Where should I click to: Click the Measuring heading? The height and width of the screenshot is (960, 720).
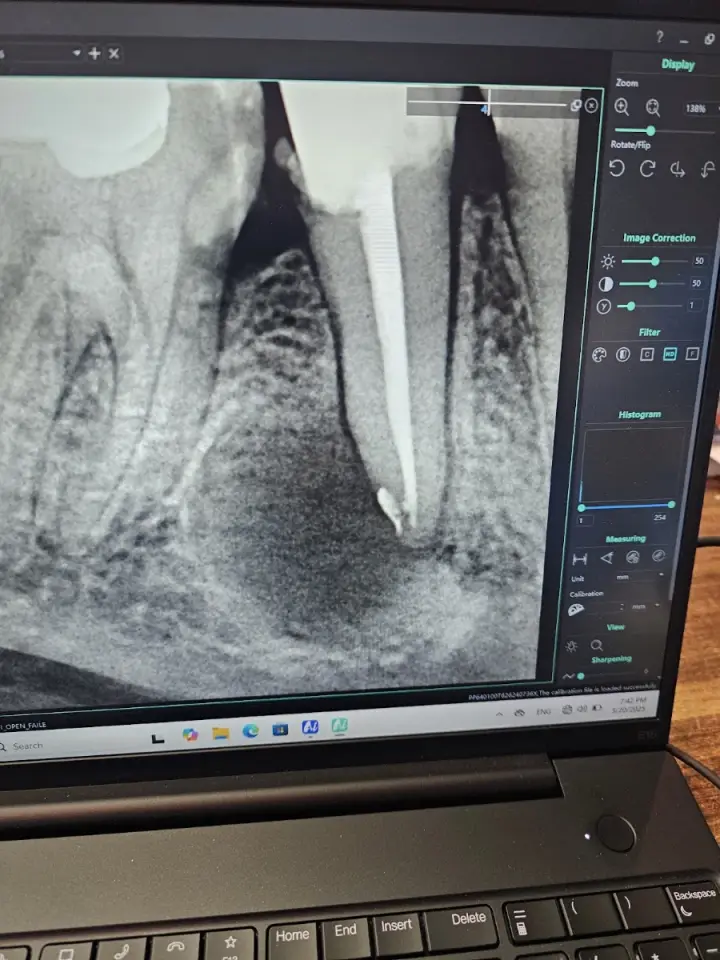625,539
